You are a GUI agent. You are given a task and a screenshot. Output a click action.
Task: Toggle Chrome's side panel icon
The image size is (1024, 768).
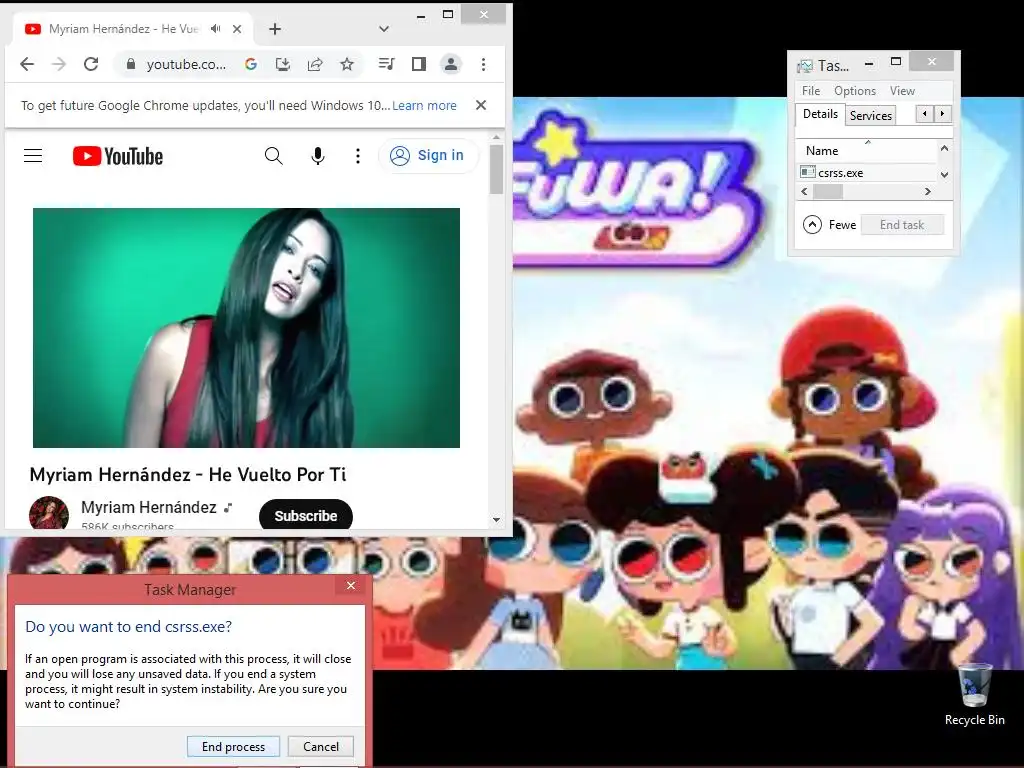(x=419, y=64)
